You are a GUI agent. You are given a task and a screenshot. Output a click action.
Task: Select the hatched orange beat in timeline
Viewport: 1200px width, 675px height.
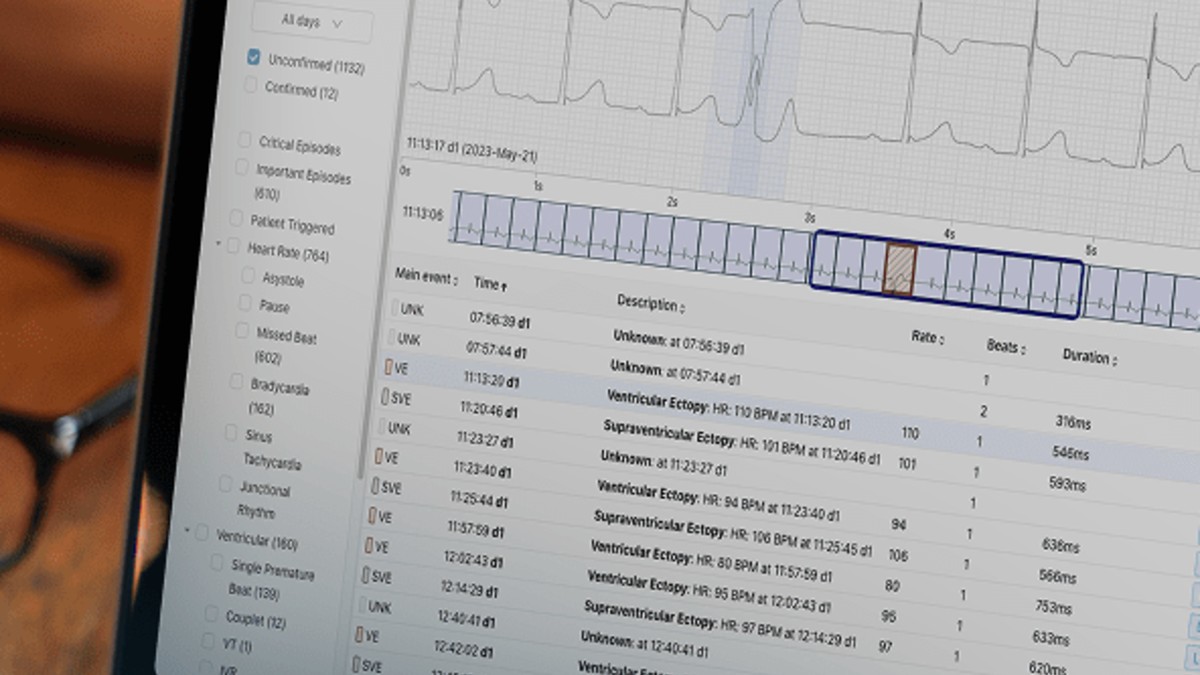tap(899, 270)
